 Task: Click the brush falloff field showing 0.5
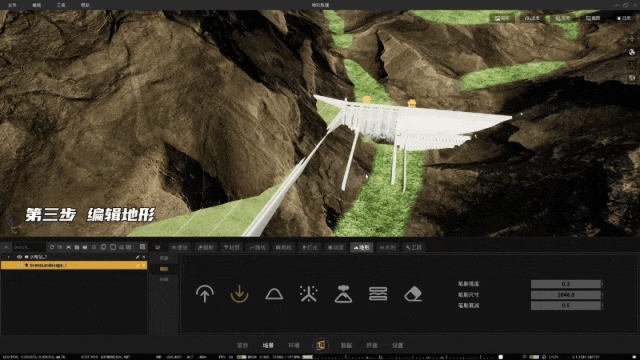click(x=566, y=305)
